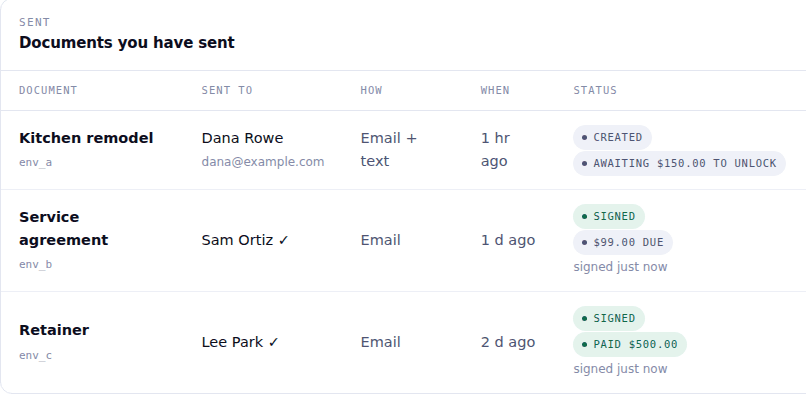
Task: Select the env_a envelope ID
Action: point(35,162)
